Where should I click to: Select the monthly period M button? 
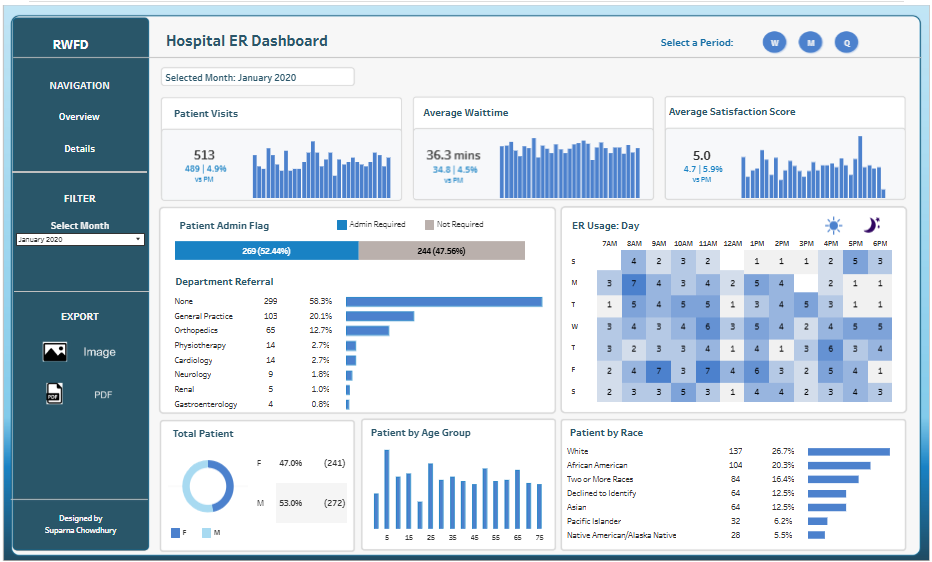(x=810, y=43)
